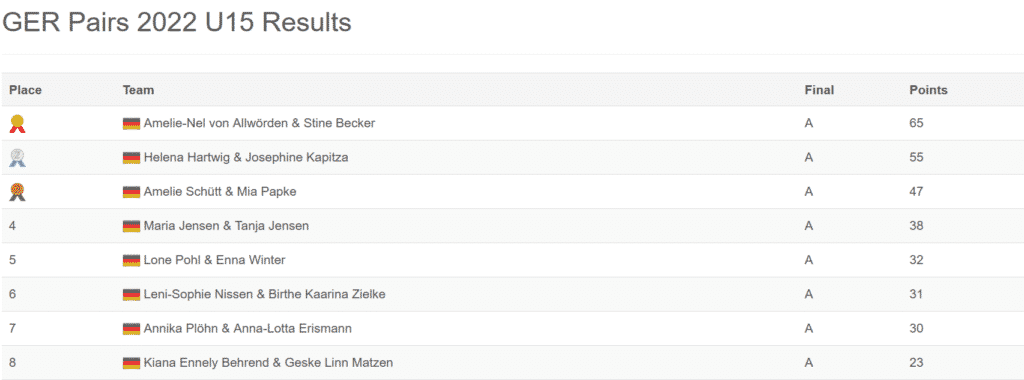The image size is (1024, 380).
Task: Click the Team column header
Action: [x=138, y=90]
